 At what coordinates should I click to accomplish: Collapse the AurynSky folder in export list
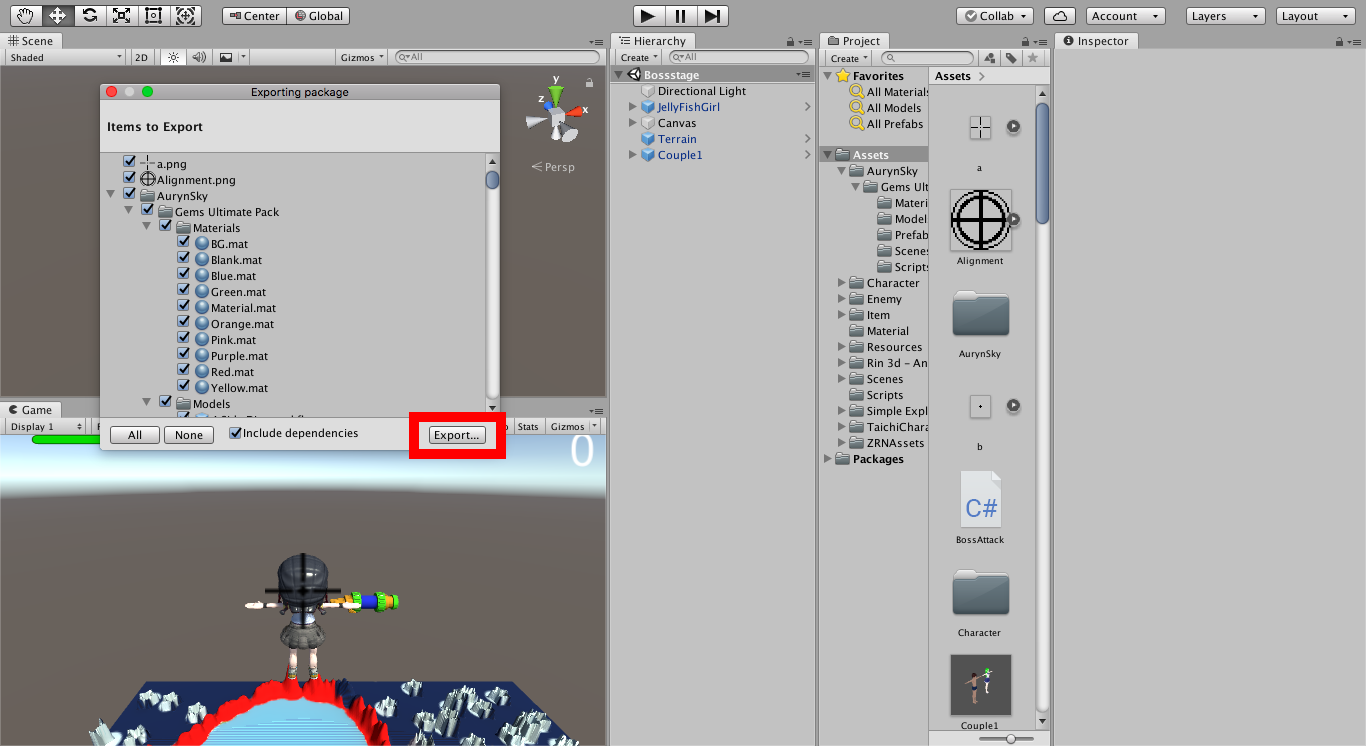point(111,195)
